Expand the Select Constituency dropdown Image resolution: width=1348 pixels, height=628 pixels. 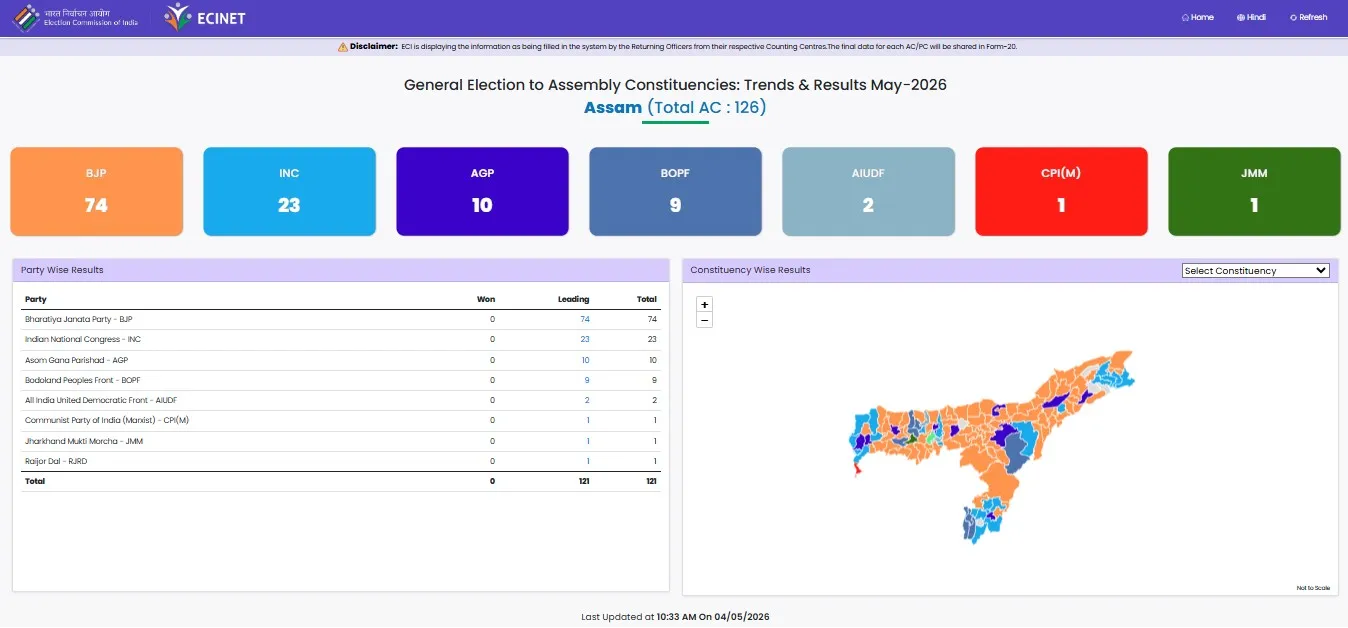click(1255, 270)
